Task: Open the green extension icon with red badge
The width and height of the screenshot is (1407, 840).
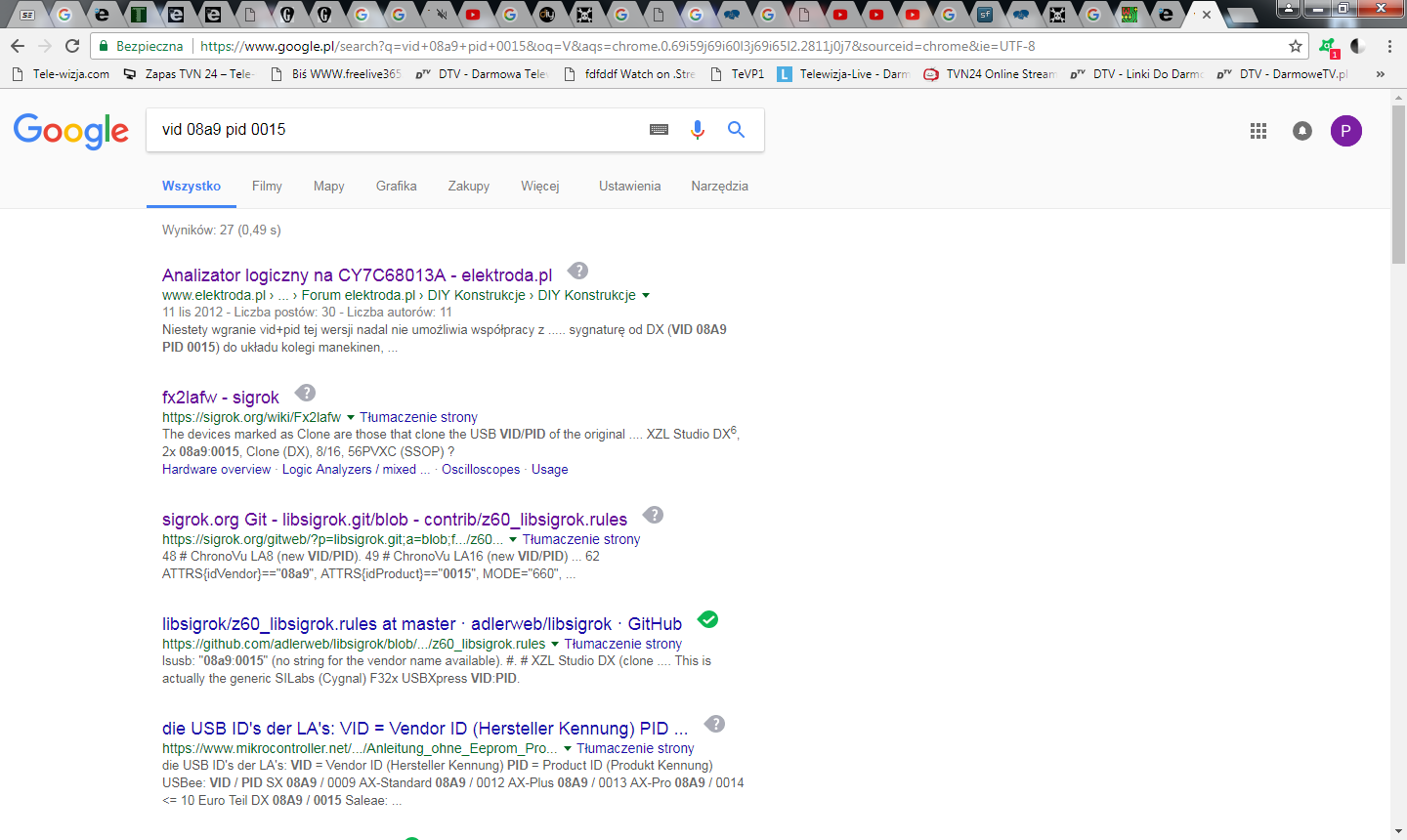Action: [1328, 47]
